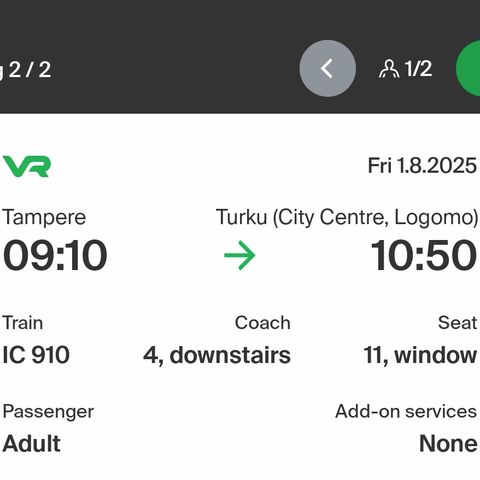
Task: Select the Turku (City Centre, Logomo) destination
Action: tap(347, 217)
